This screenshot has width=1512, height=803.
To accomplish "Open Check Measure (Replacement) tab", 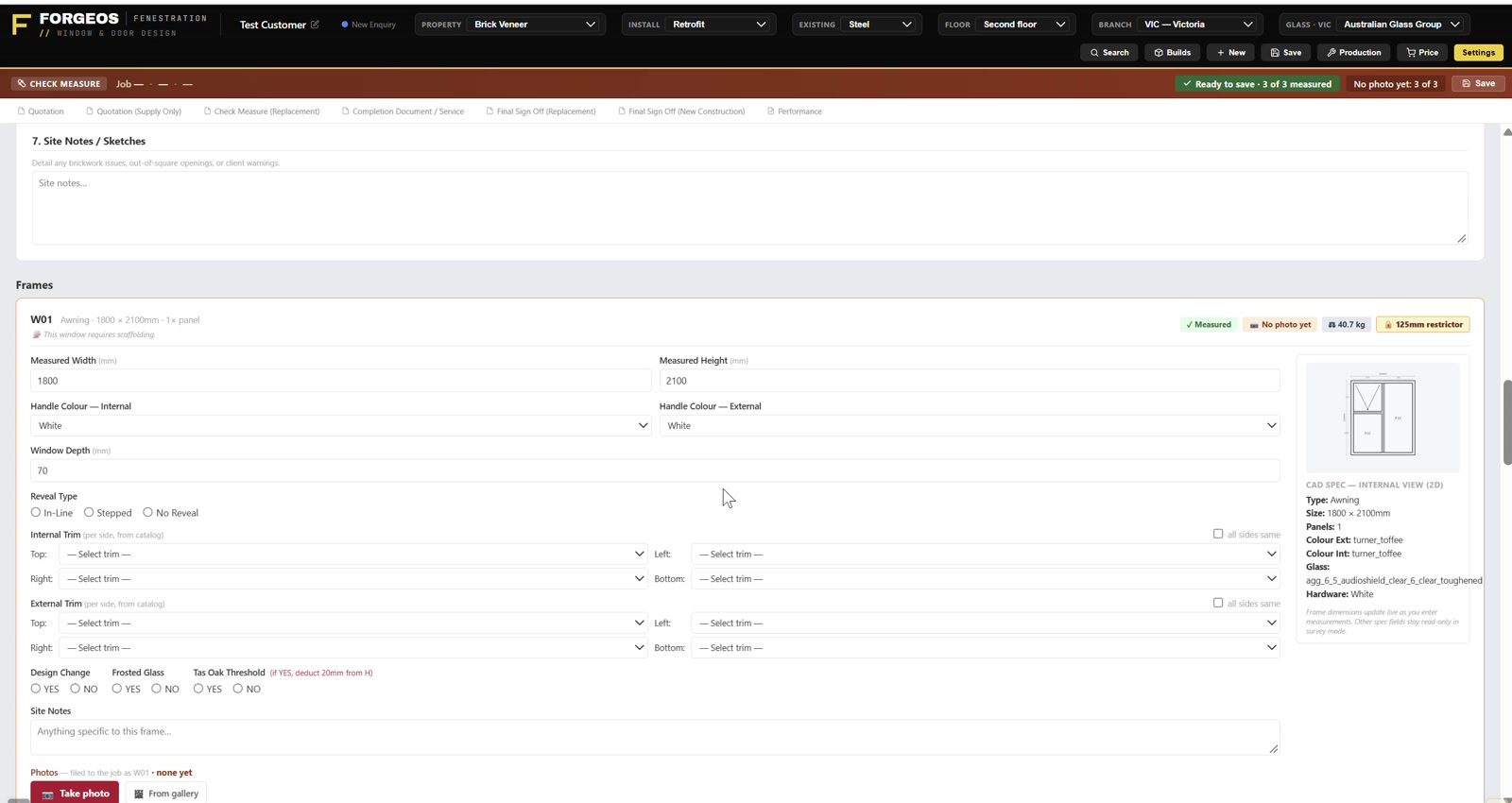I will [262, 111].
